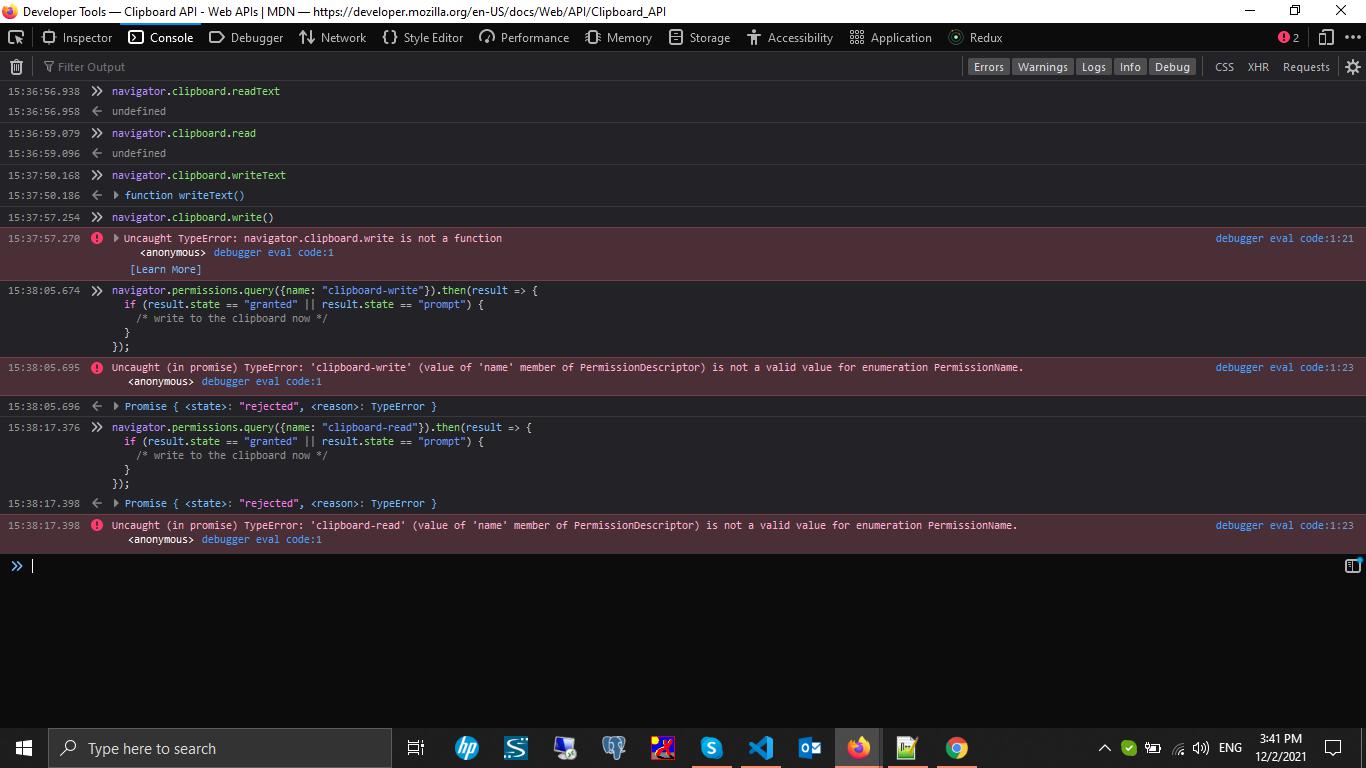
Task: Toggle the Debug filter
Action: point(1172,67)
